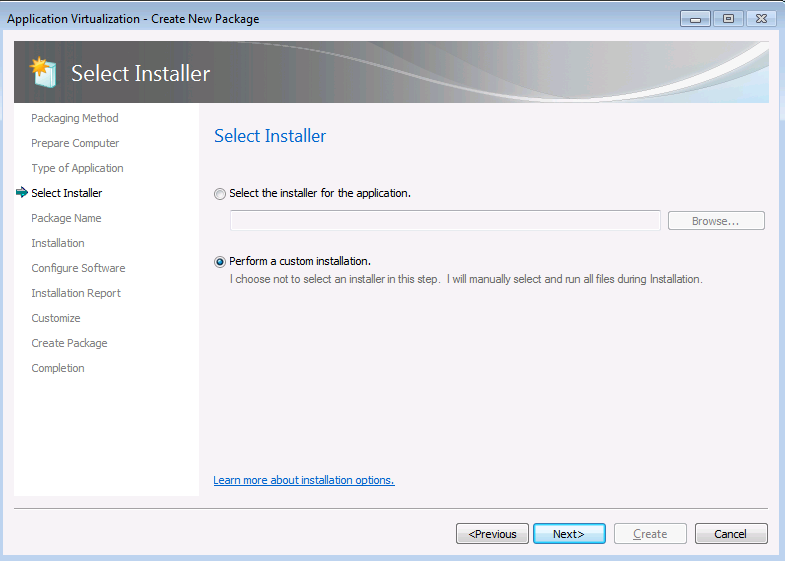
Task: Click the installer path input field
Action: pyautogui.click(x=445, y=221)
